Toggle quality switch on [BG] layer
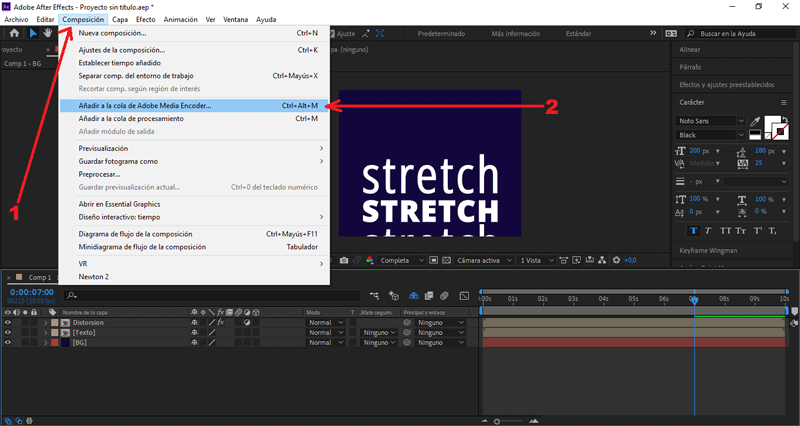Image resolution: width=800 pixels, height=426 pixels. click(212, 343)
